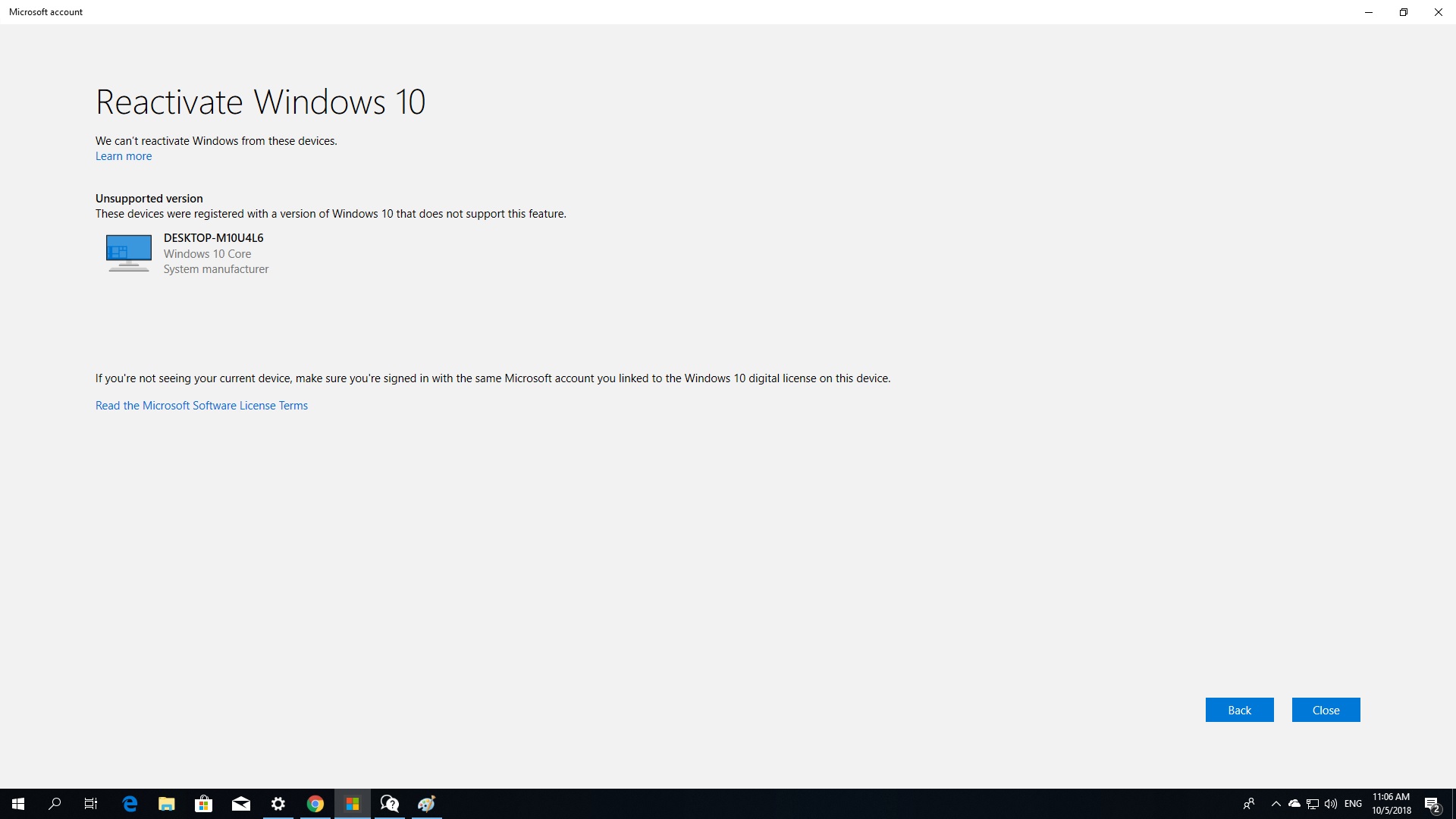The height and width of the screenshot is (819, 1456).
Task: Open Settings gear in taskbar
Action: [278, 804]
